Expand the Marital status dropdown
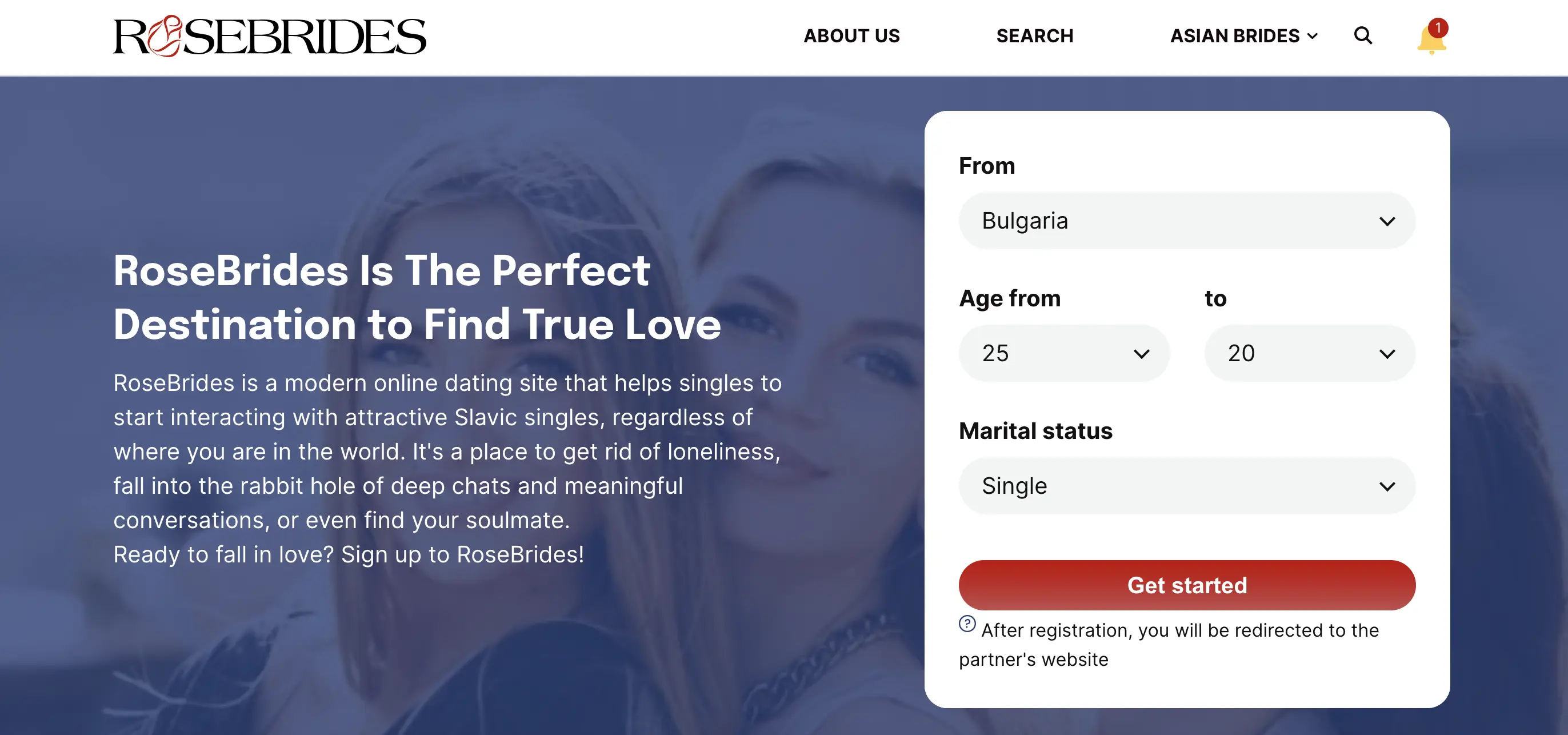 (1186, 486)
